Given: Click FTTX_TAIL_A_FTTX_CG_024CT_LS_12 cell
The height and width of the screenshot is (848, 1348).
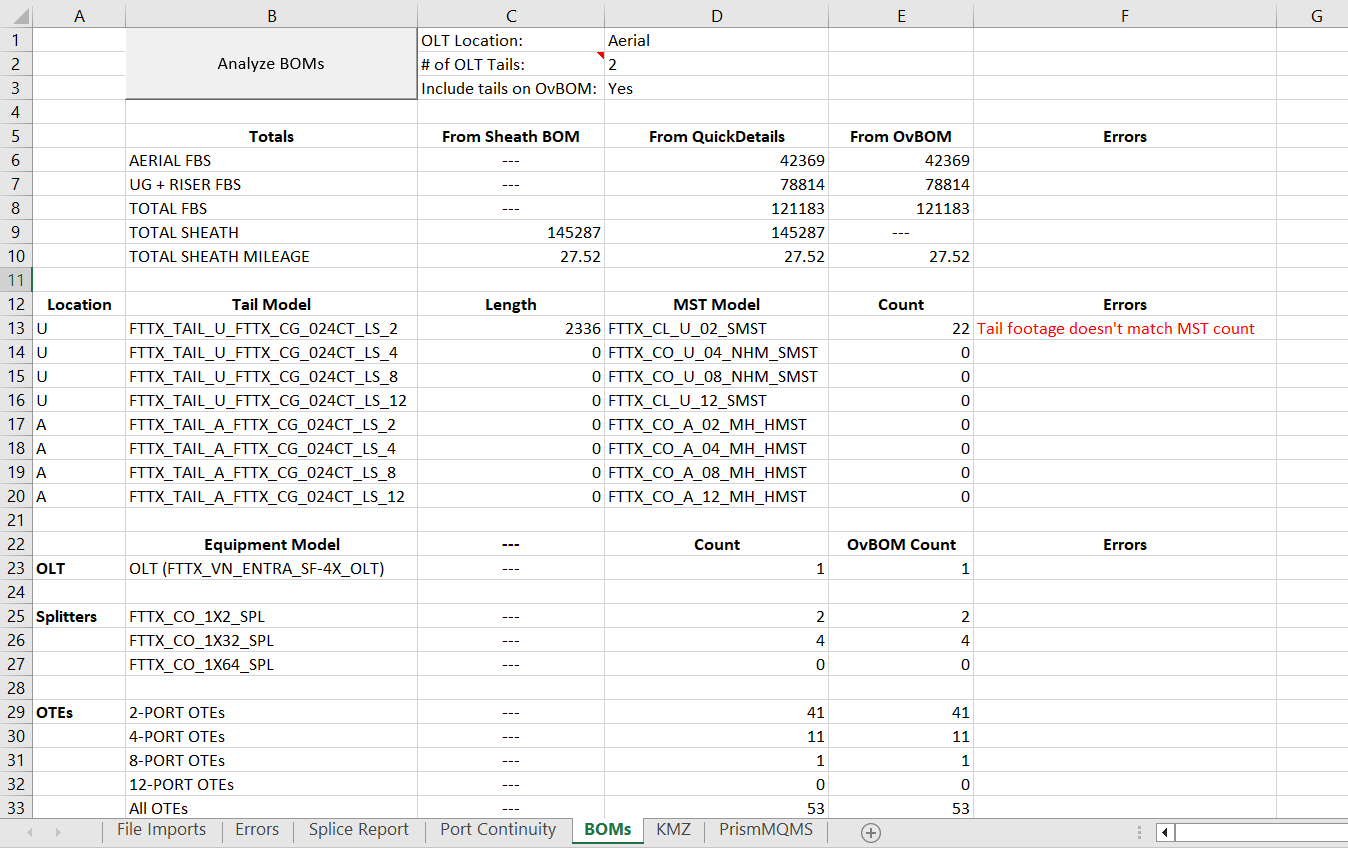Looking at the screenshot, I should click(x=271, y=497).
